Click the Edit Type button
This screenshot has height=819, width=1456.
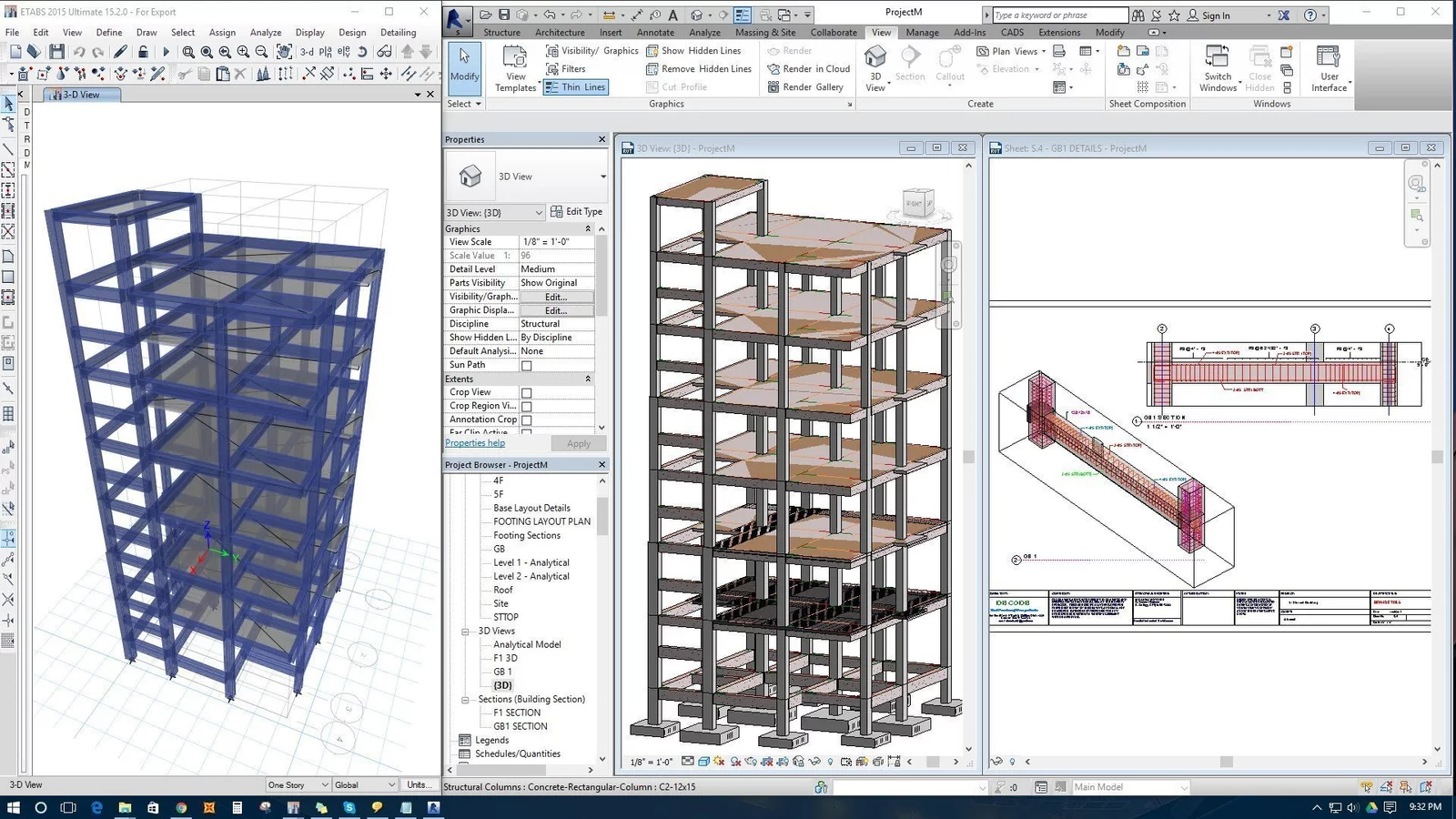(577, 212)
